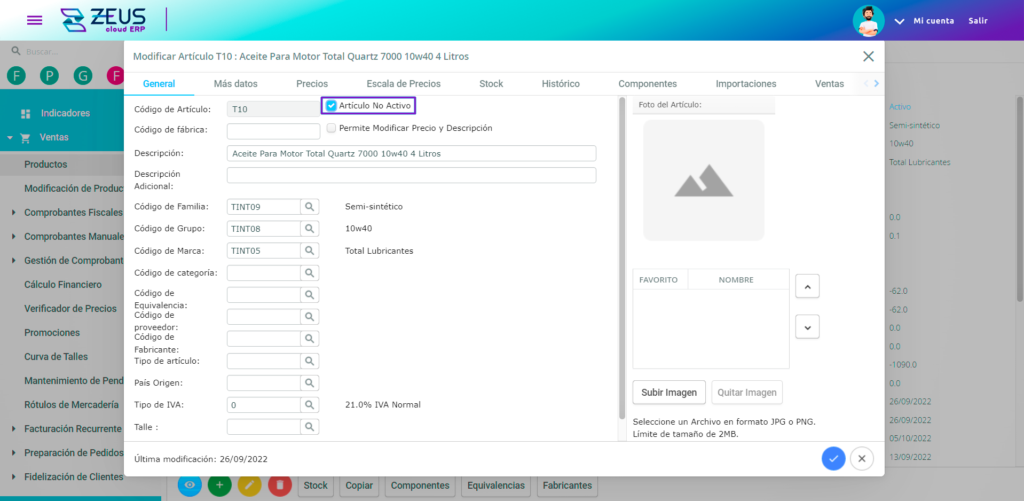
Task: Search País Origen with magnifier
Action: (x=310, y=383)
